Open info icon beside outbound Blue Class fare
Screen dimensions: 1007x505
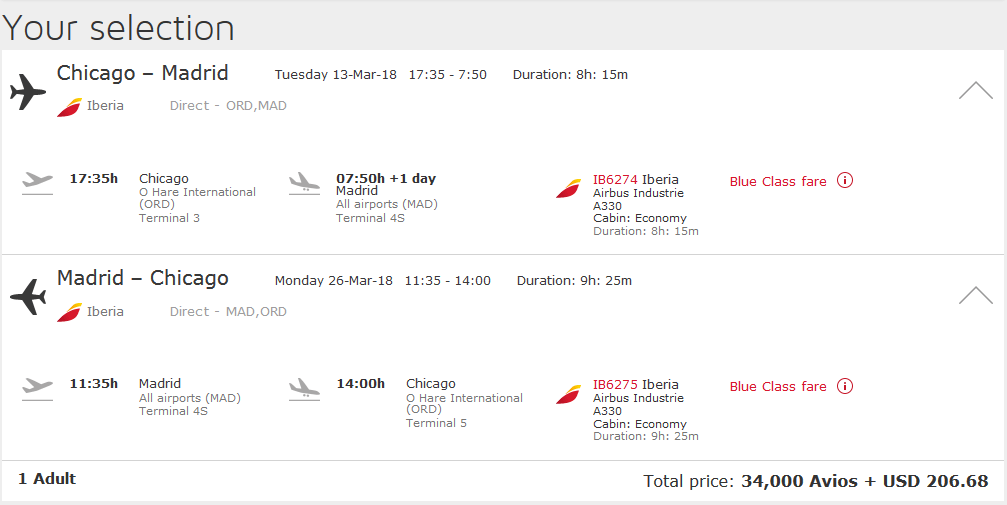tap(845, 181)
